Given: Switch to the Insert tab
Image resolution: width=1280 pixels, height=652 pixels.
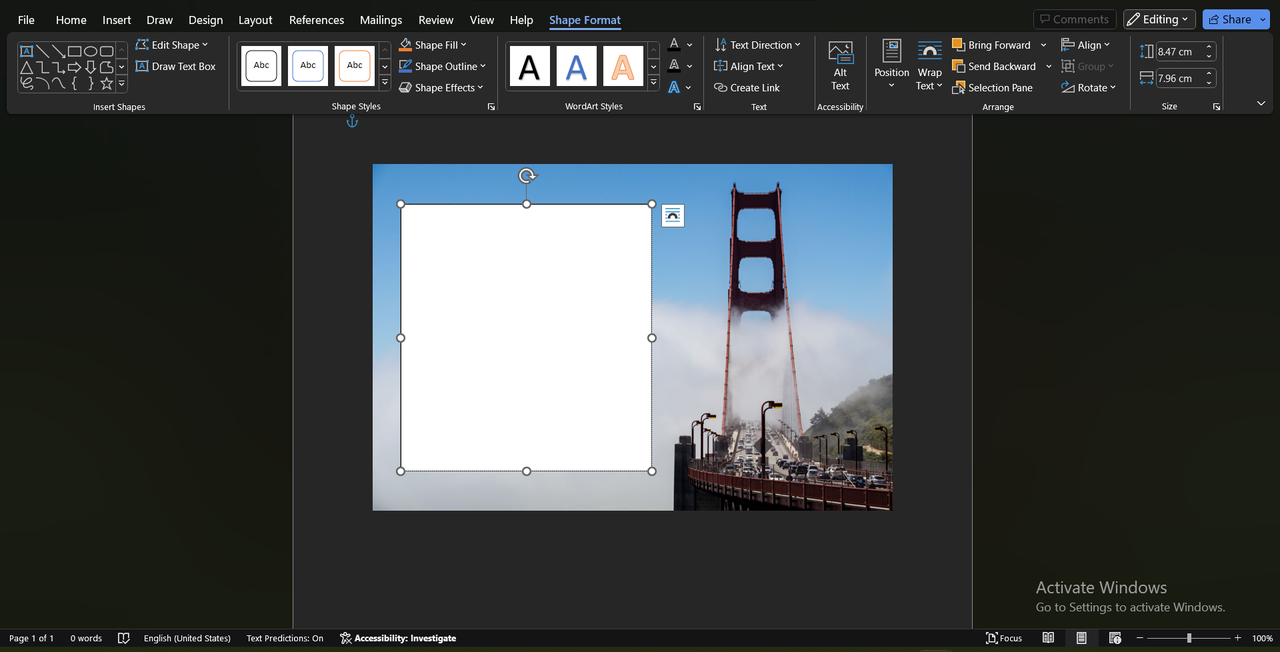Looking at the screenshot, I should coord(117,20).
